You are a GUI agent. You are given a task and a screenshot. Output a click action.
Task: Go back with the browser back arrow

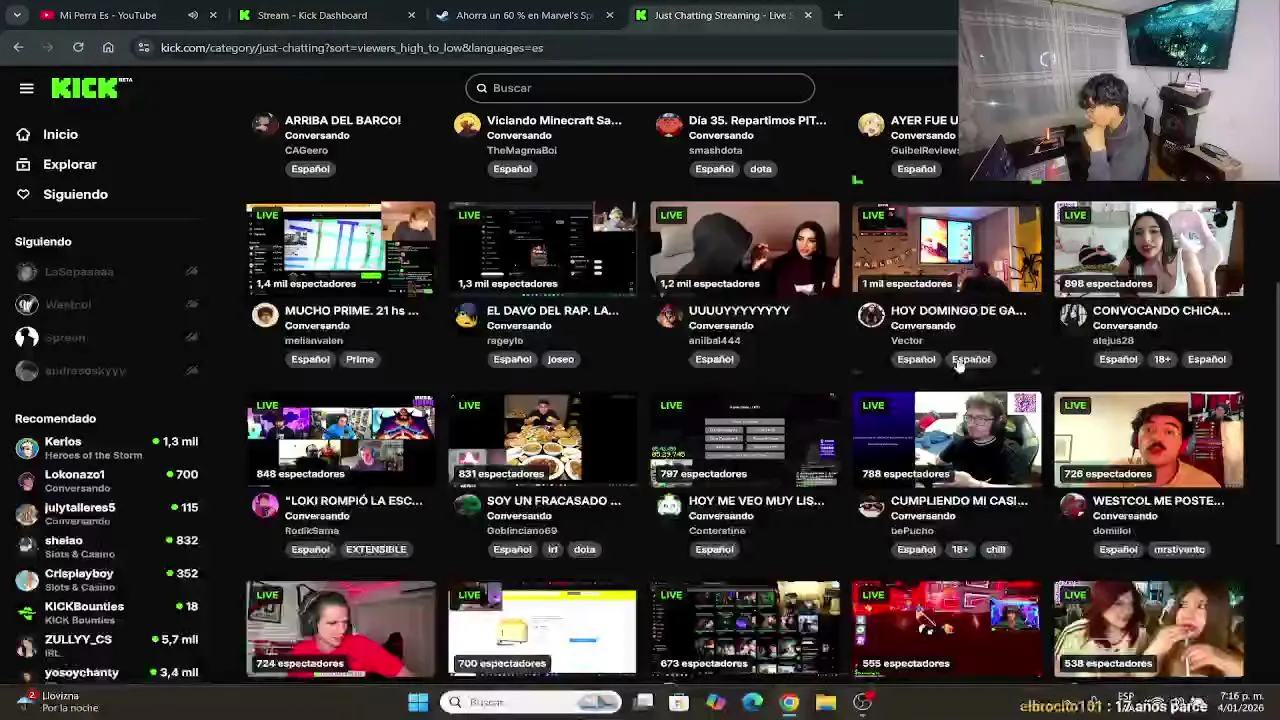click(x=18, y=47)
